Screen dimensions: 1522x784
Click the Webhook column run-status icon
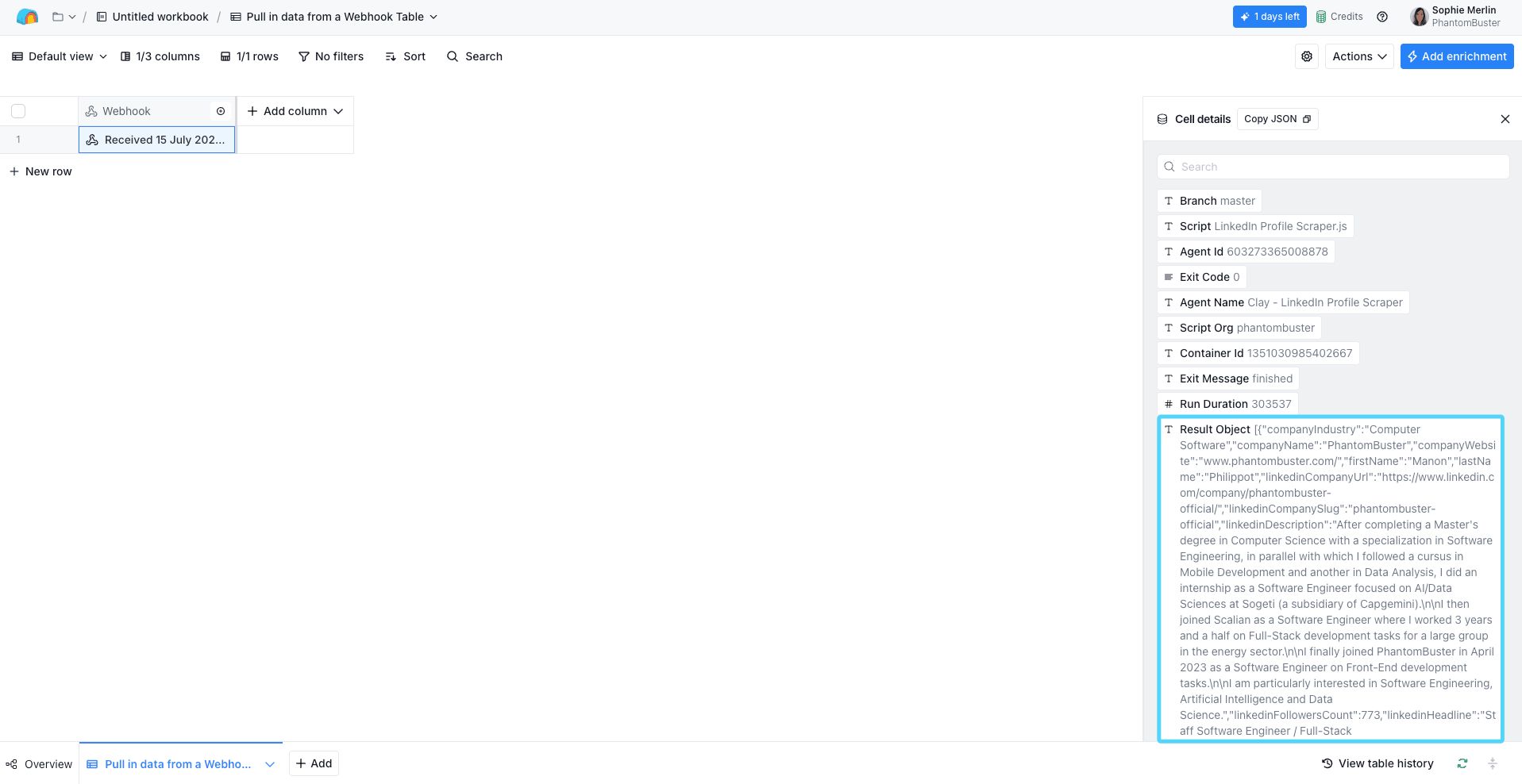(221, 111)
